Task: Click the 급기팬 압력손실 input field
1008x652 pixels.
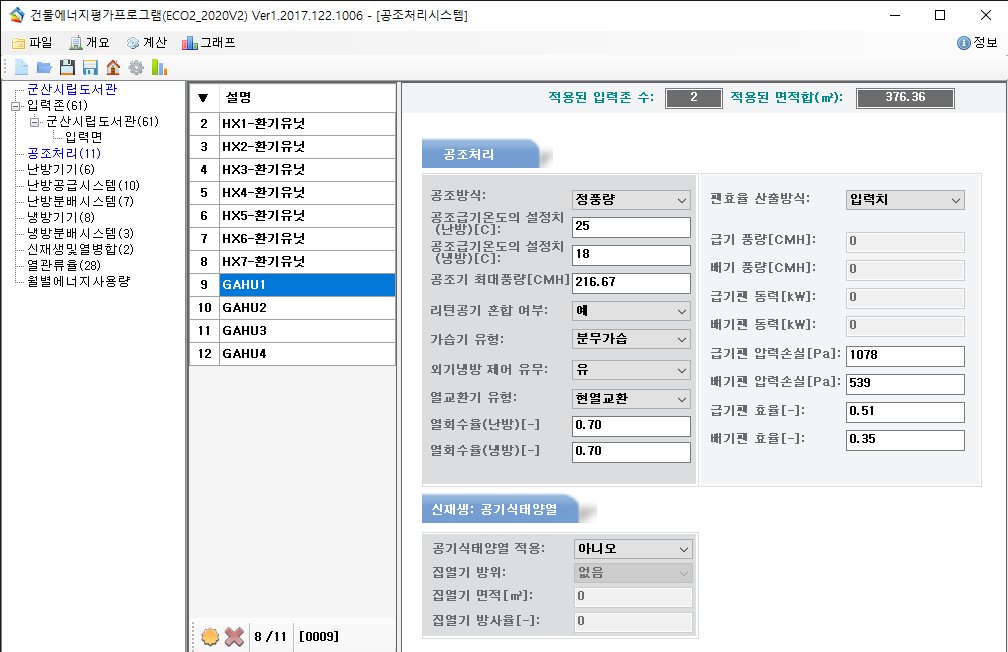Action: 904,356
